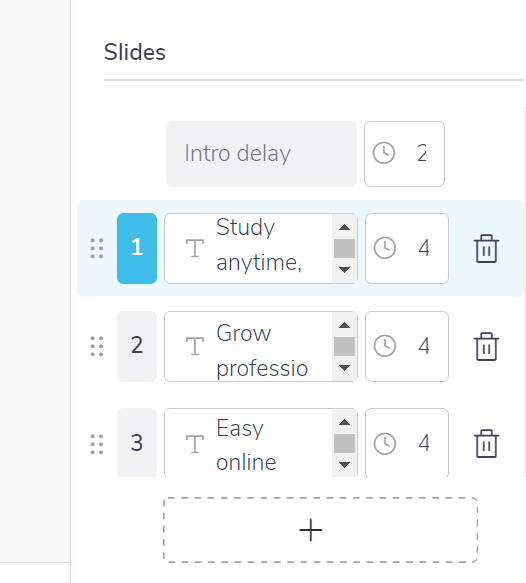Select slide number 3 badge
The height and width of the screenshot is (583, 526).
click(x=137, y=442)
